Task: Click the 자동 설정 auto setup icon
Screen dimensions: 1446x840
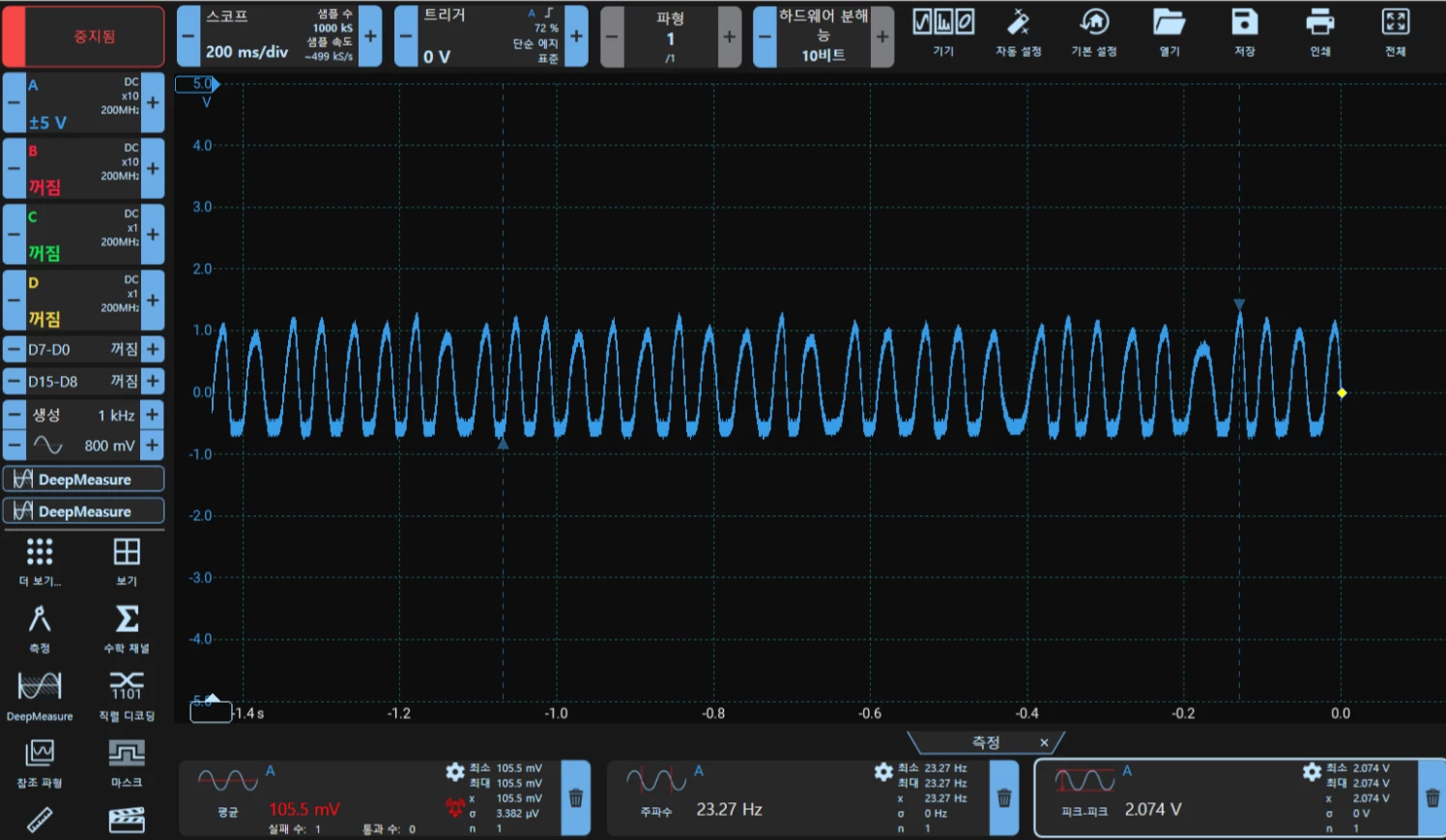Action: tap(1018, 33)
